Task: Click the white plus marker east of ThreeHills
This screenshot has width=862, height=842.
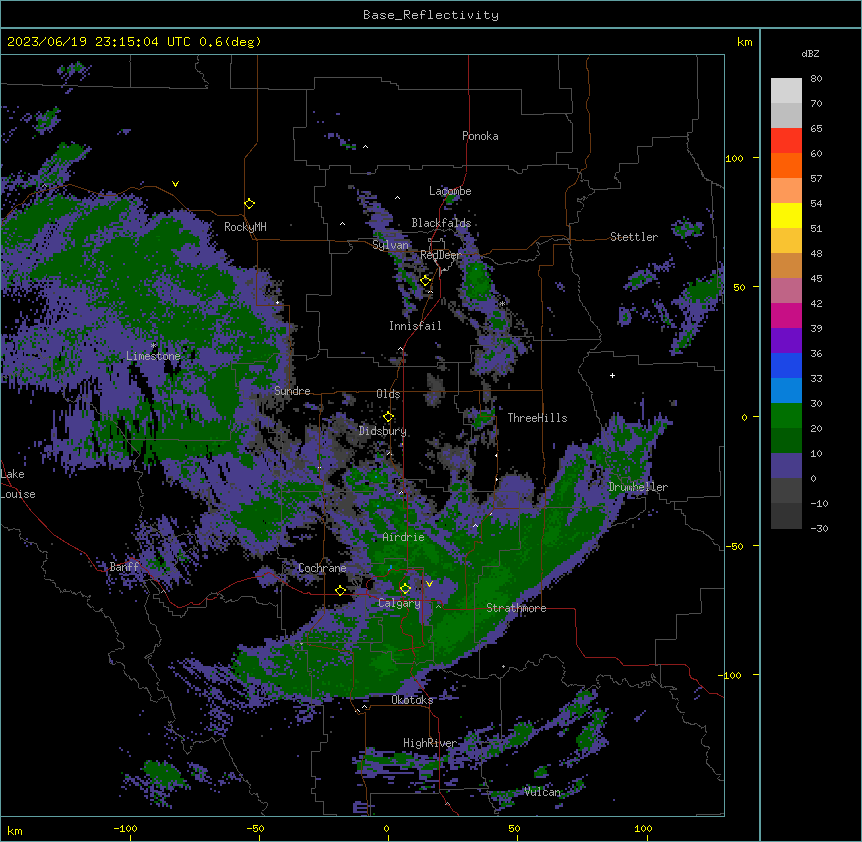Action: pyautogui.click(x=612, y=375)
